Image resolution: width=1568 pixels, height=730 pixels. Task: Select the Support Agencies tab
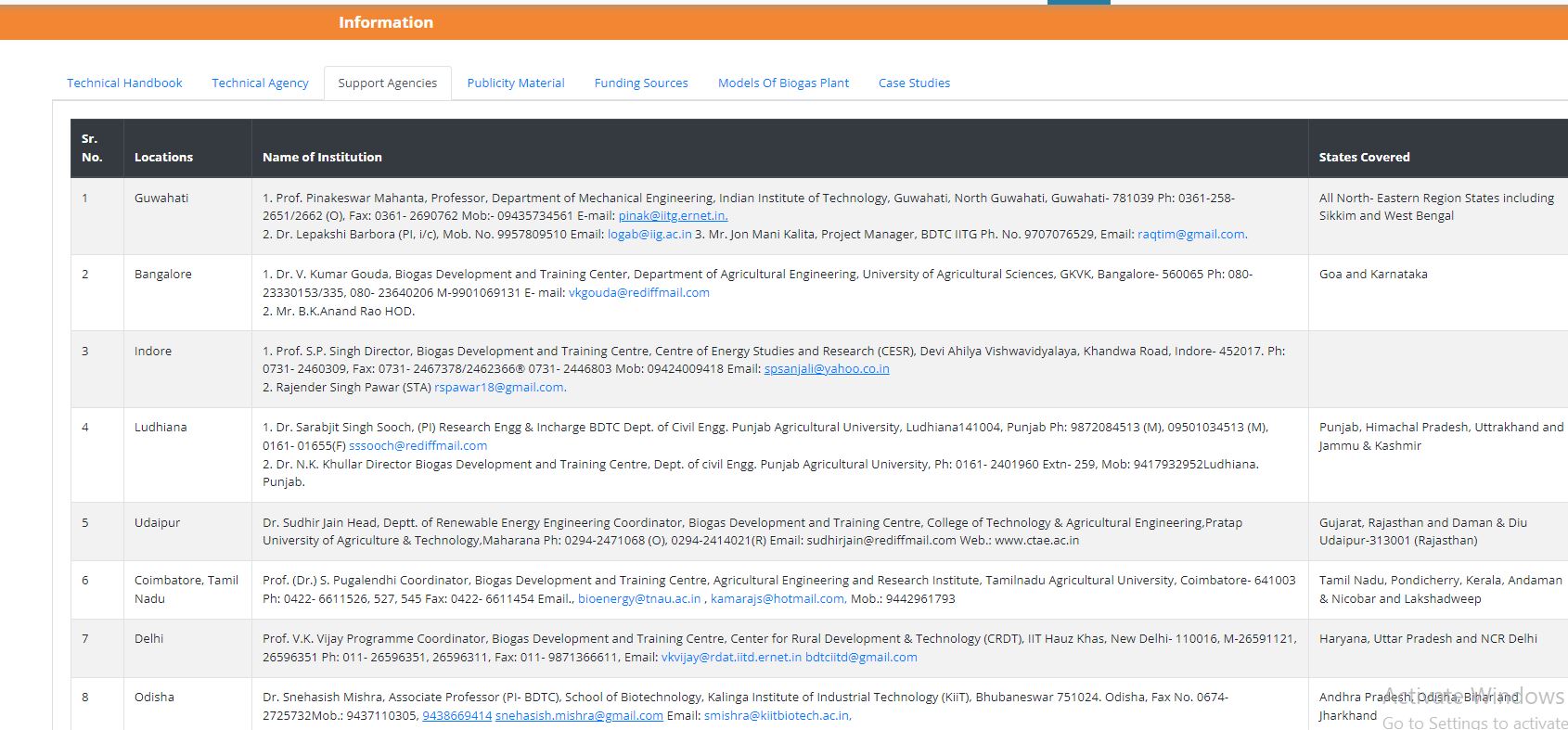(x=388, y=83)
